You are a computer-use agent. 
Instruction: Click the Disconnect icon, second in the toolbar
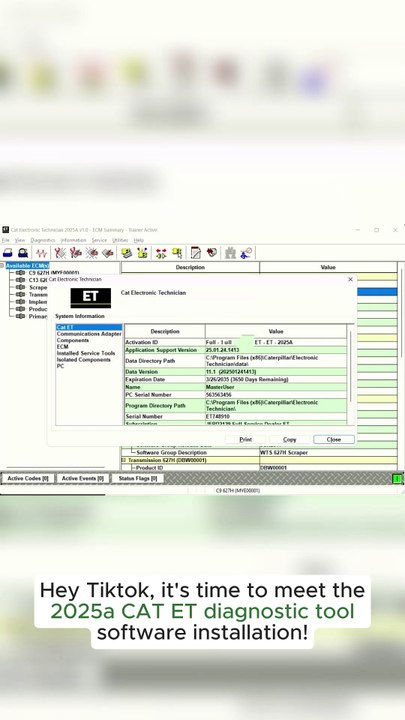[x=23, y=253]
